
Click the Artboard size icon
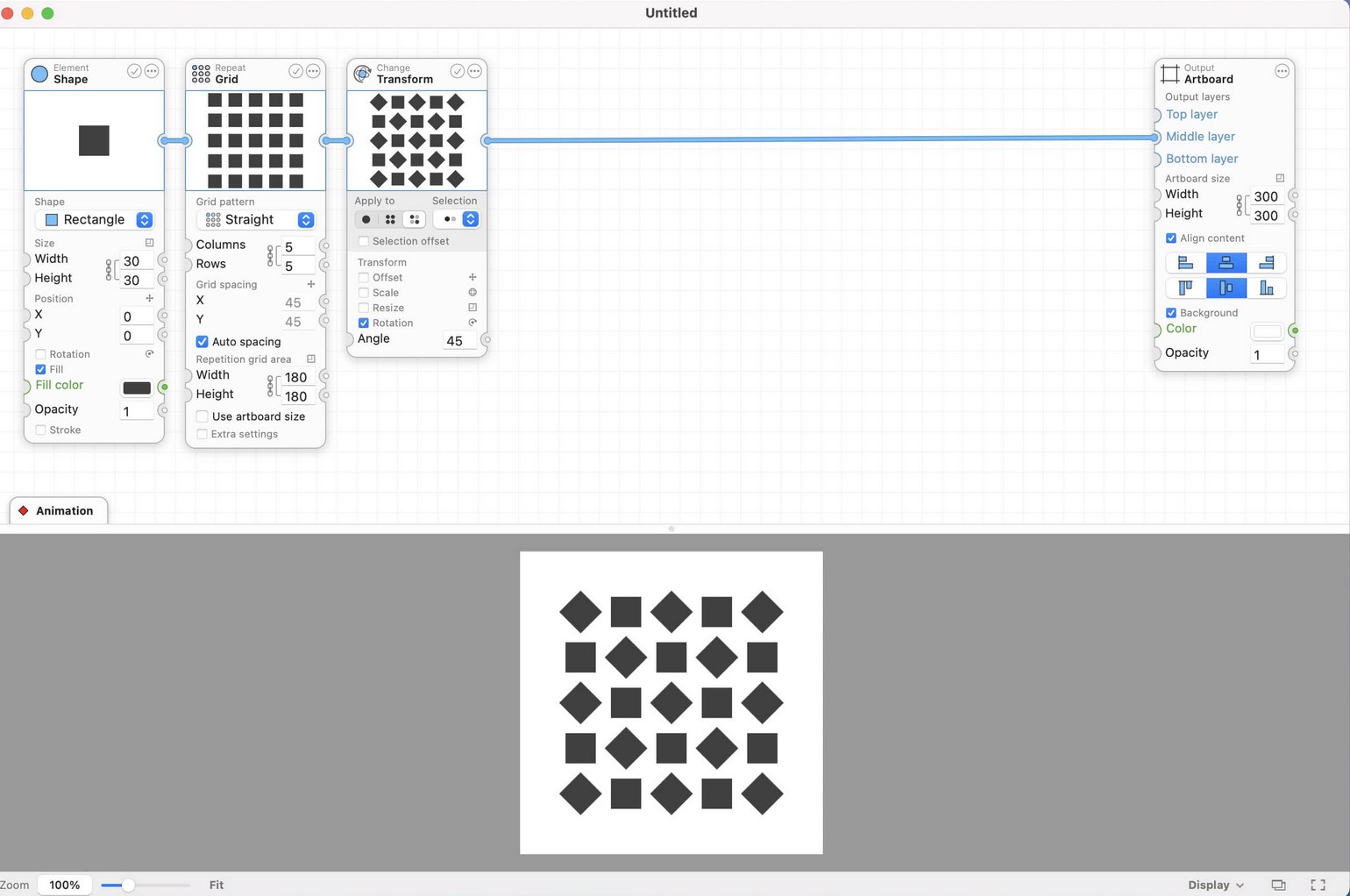tap(1279, 178)
